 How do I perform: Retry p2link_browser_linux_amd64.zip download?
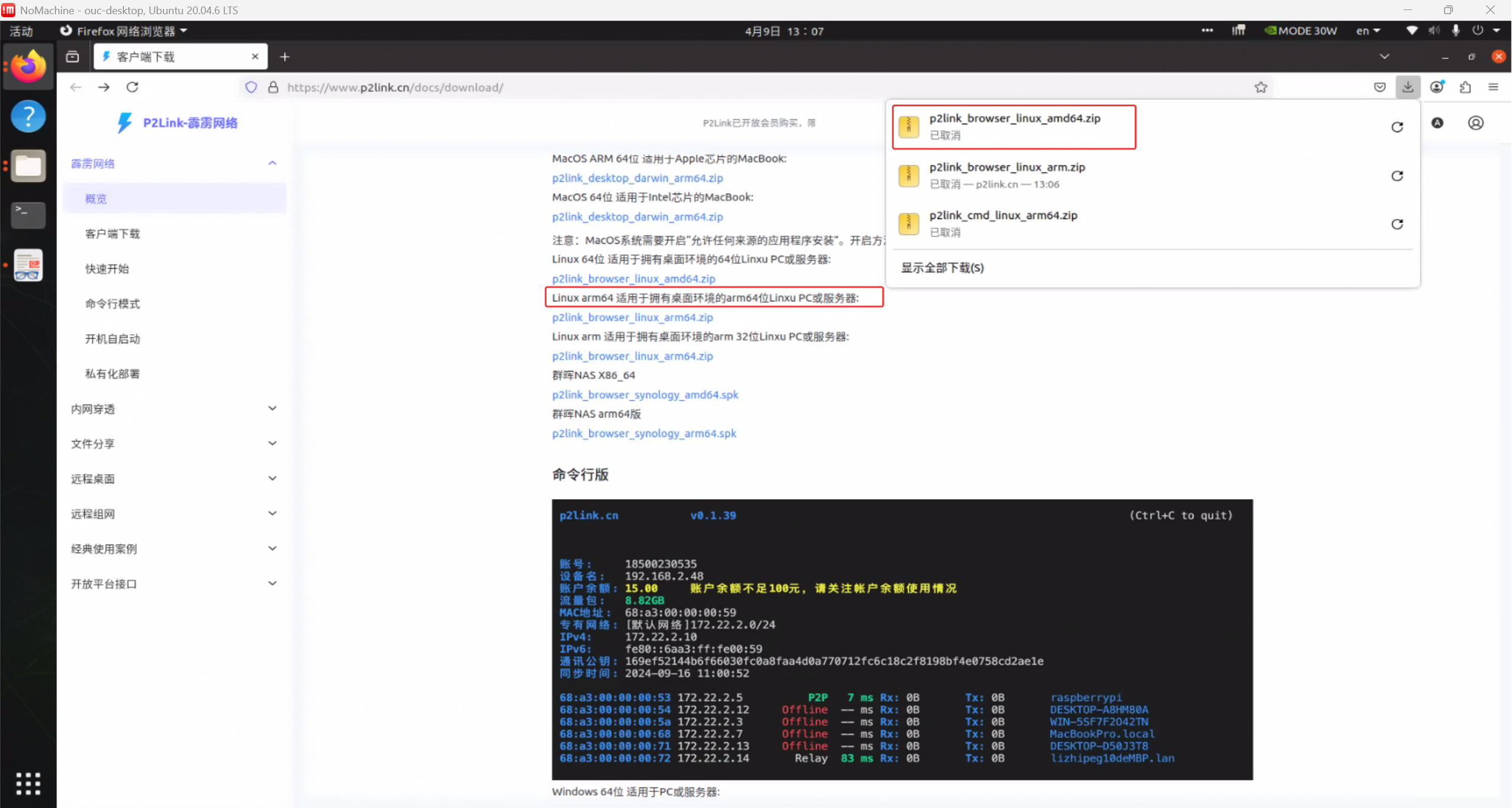click(x=1397, y=127)
